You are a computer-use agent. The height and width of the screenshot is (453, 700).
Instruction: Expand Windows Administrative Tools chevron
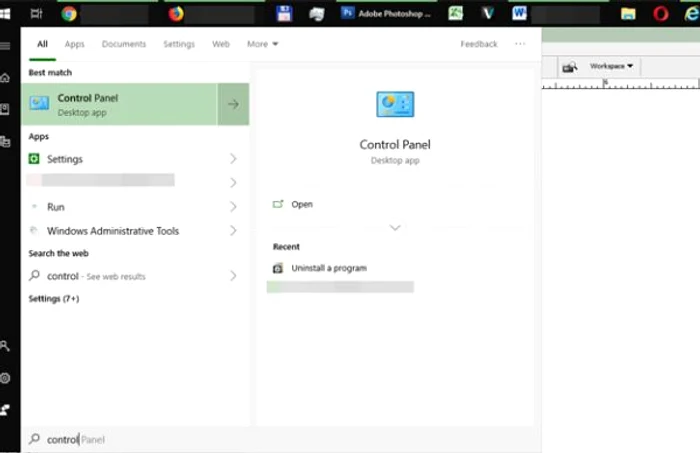(x=233, y=230)
